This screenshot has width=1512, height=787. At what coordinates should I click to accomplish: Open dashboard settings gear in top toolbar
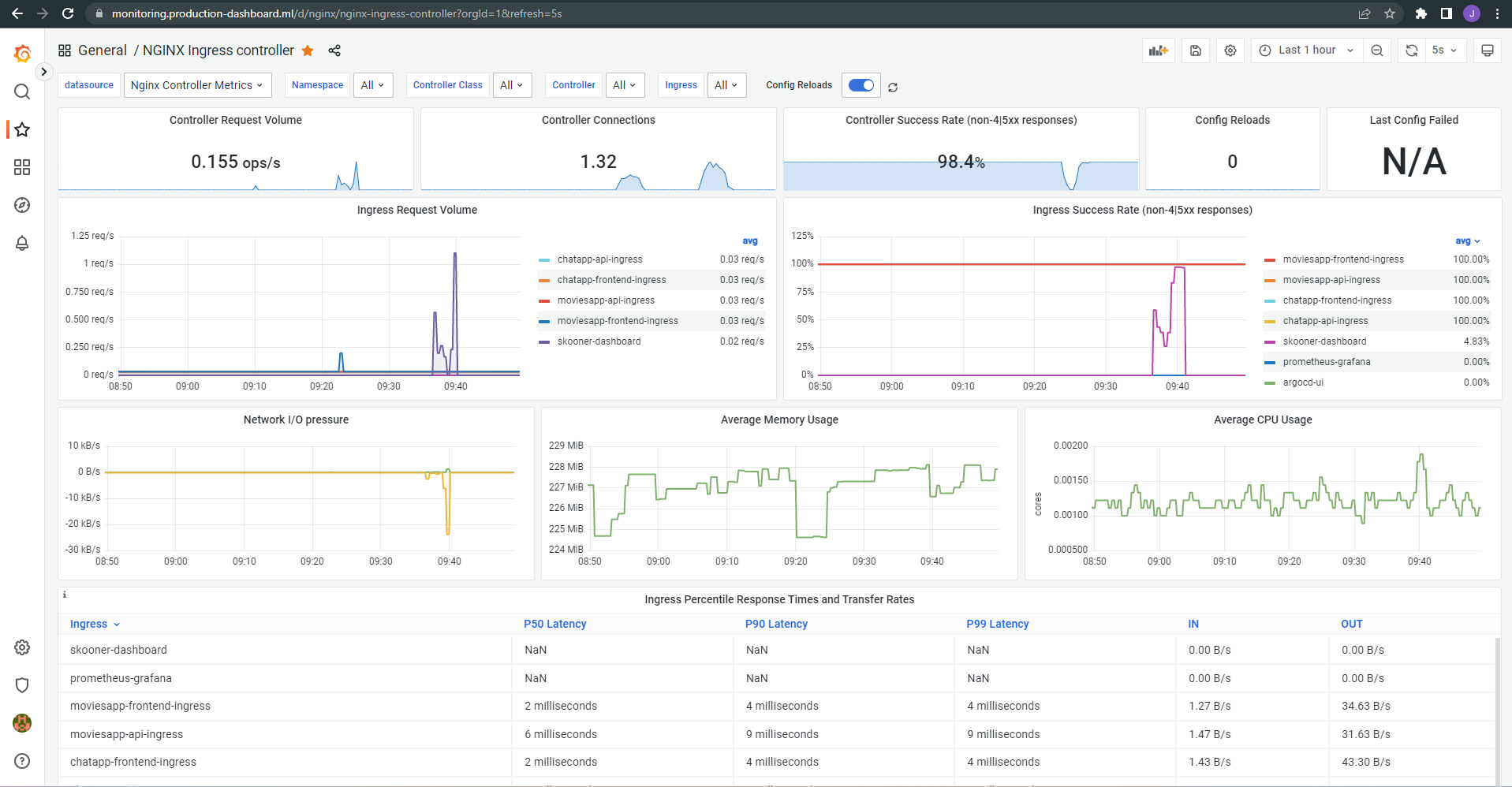(1230, 50)
